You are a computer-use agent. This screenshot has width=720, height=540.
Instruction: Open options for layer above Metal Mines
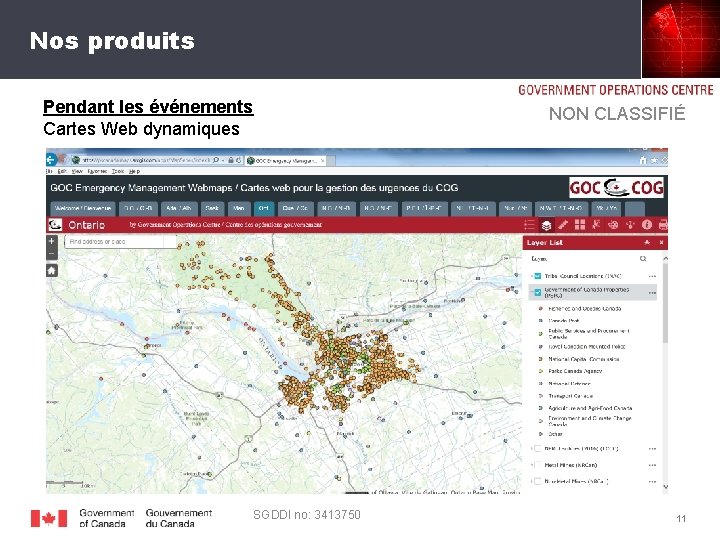coord(652,449)
